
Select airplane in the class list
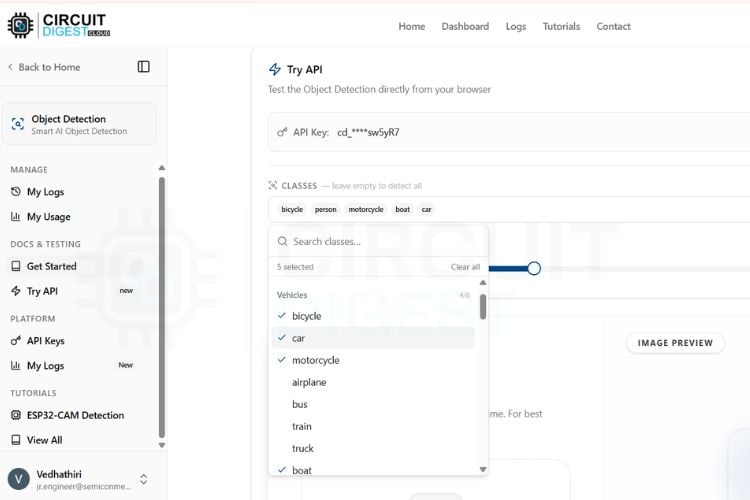click(373, 382)
